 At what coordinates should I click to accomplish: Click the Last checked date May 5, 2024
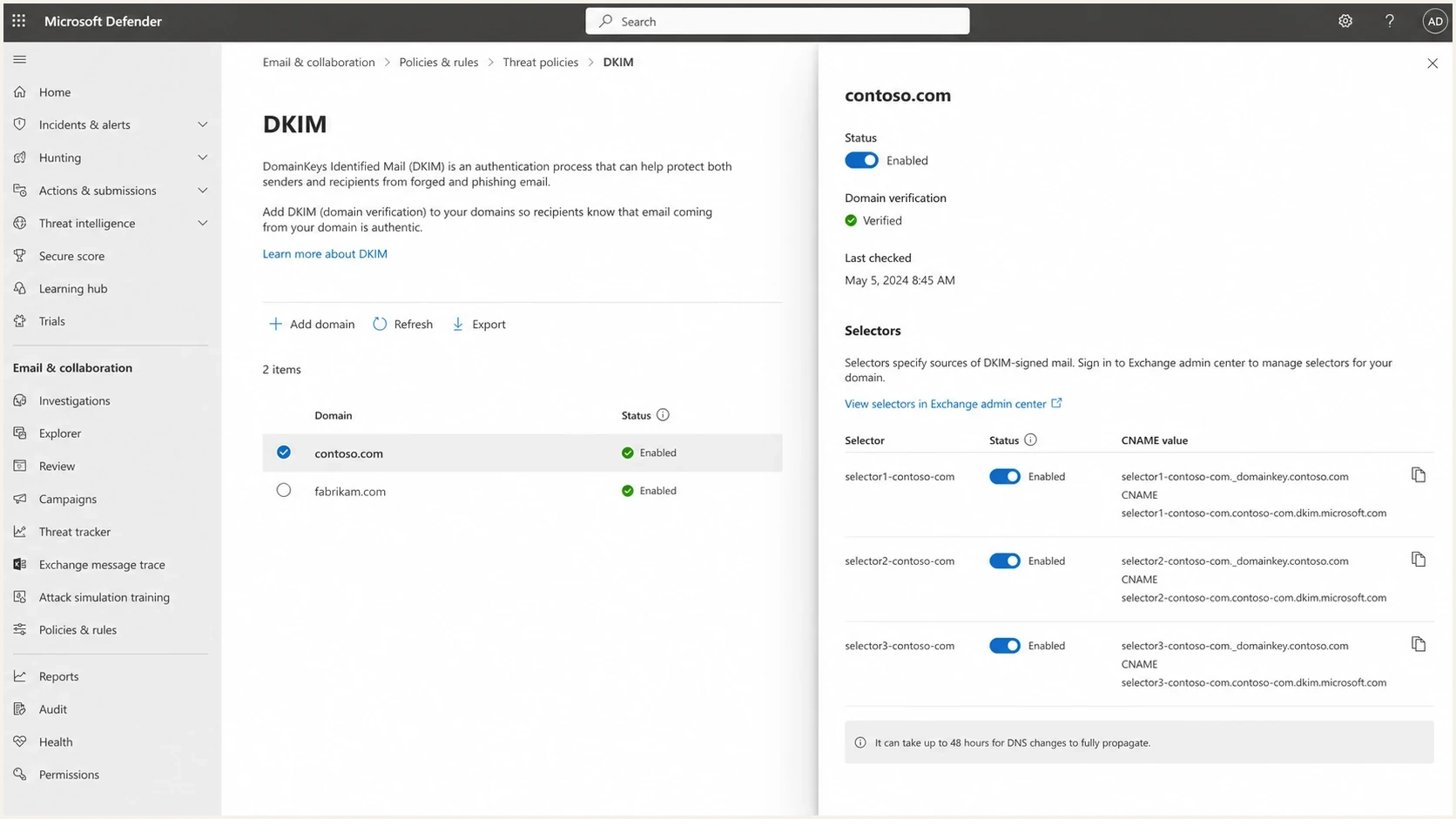pyautogui.click(x=900, y=280)
